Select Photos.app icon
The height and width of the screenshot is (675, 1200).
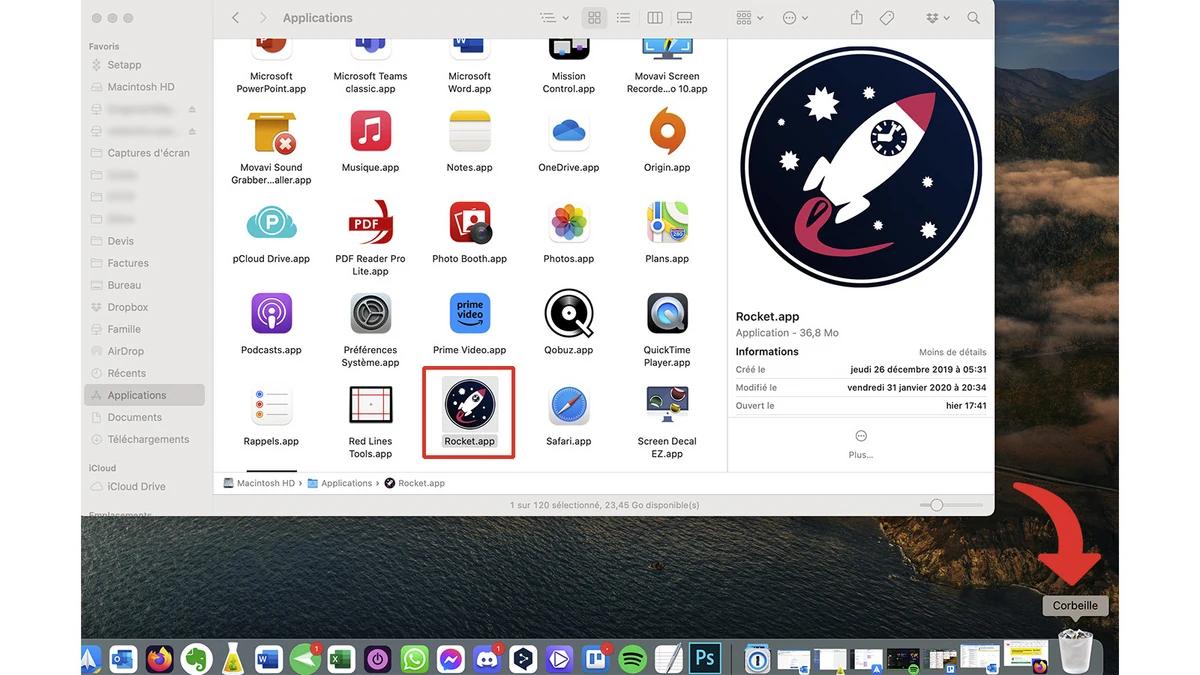pos(568,223)
